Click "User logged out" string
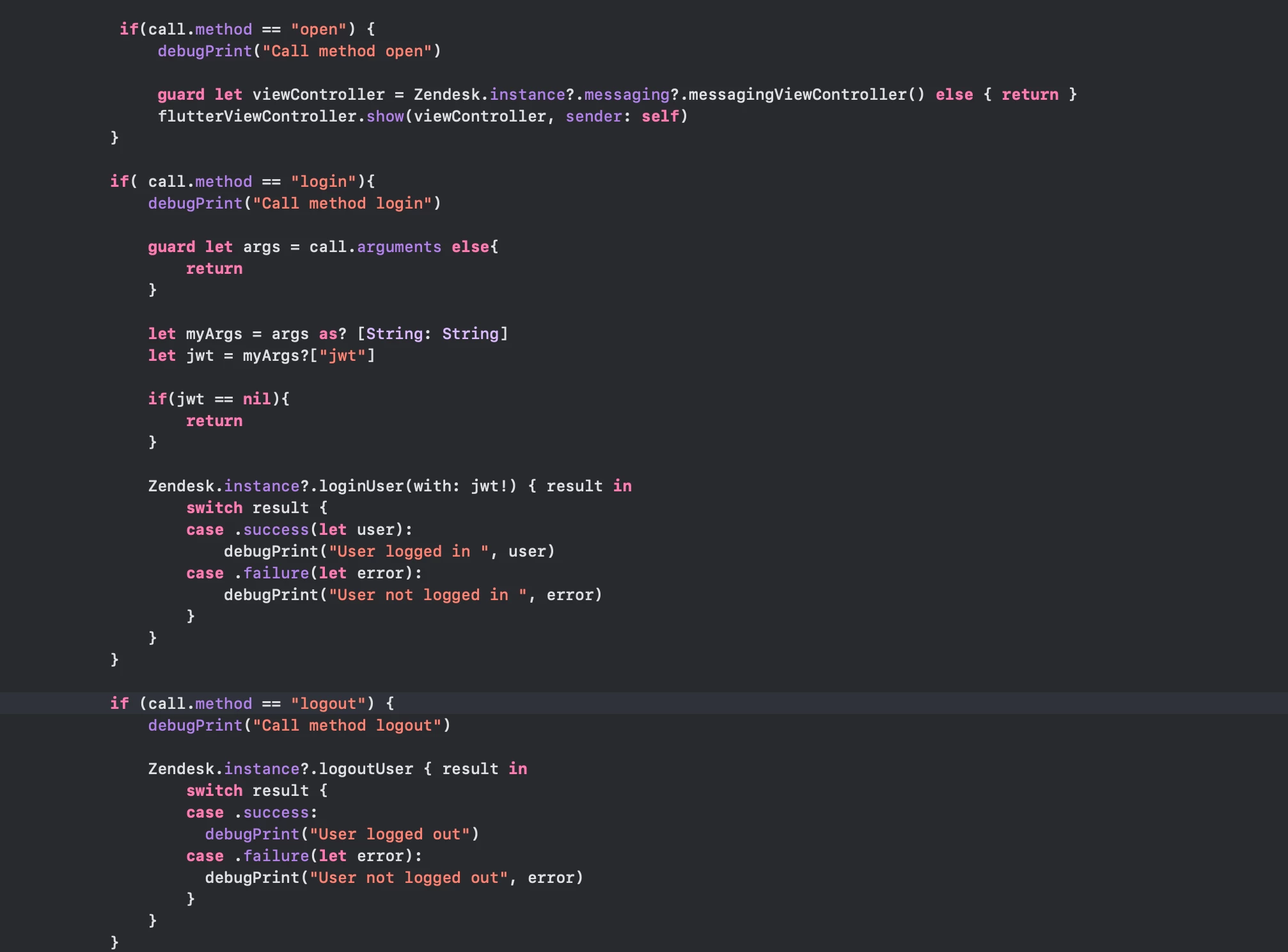 389,834
